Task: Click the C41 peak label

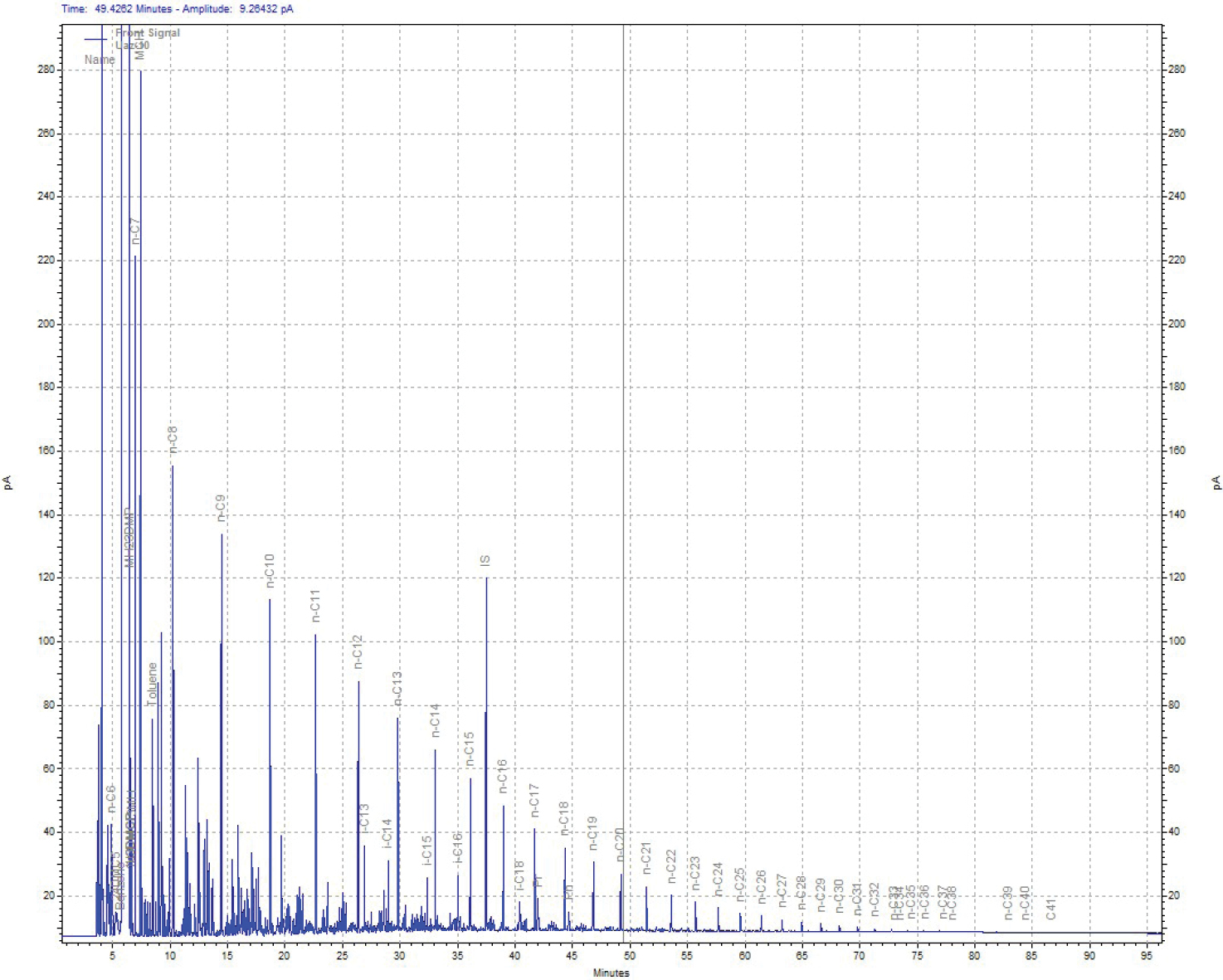Action: point(1051,909)
